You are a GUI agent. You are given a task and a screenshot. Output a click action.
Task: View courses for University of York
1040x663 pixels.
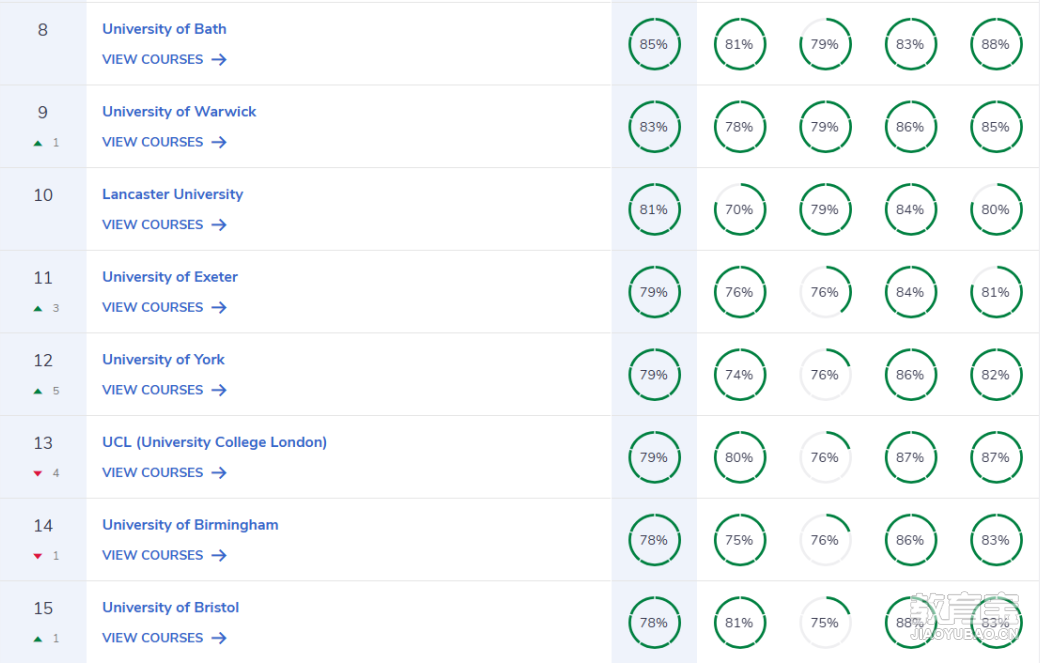click(x=164, y=390)
